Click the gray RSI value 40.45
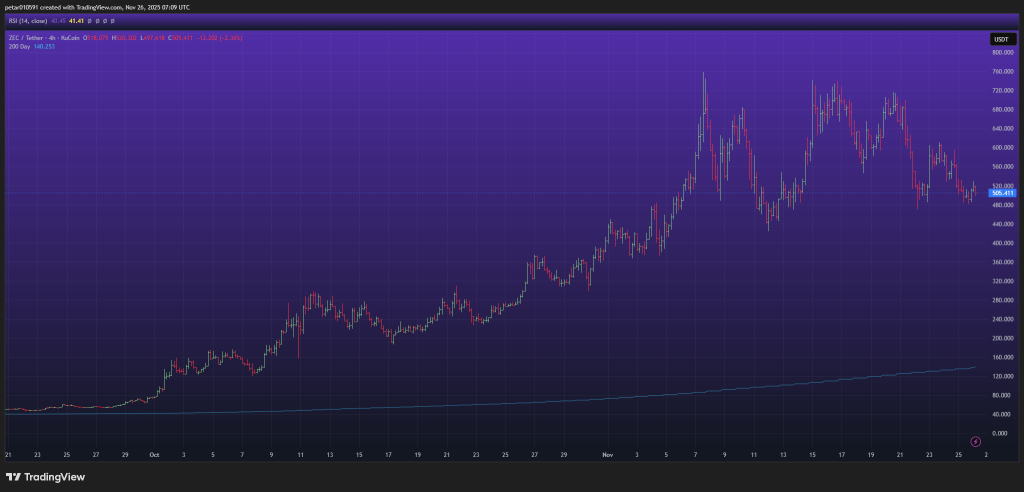Image resolution: width=1024 pixels, height=492 pixels. point(59,19)
